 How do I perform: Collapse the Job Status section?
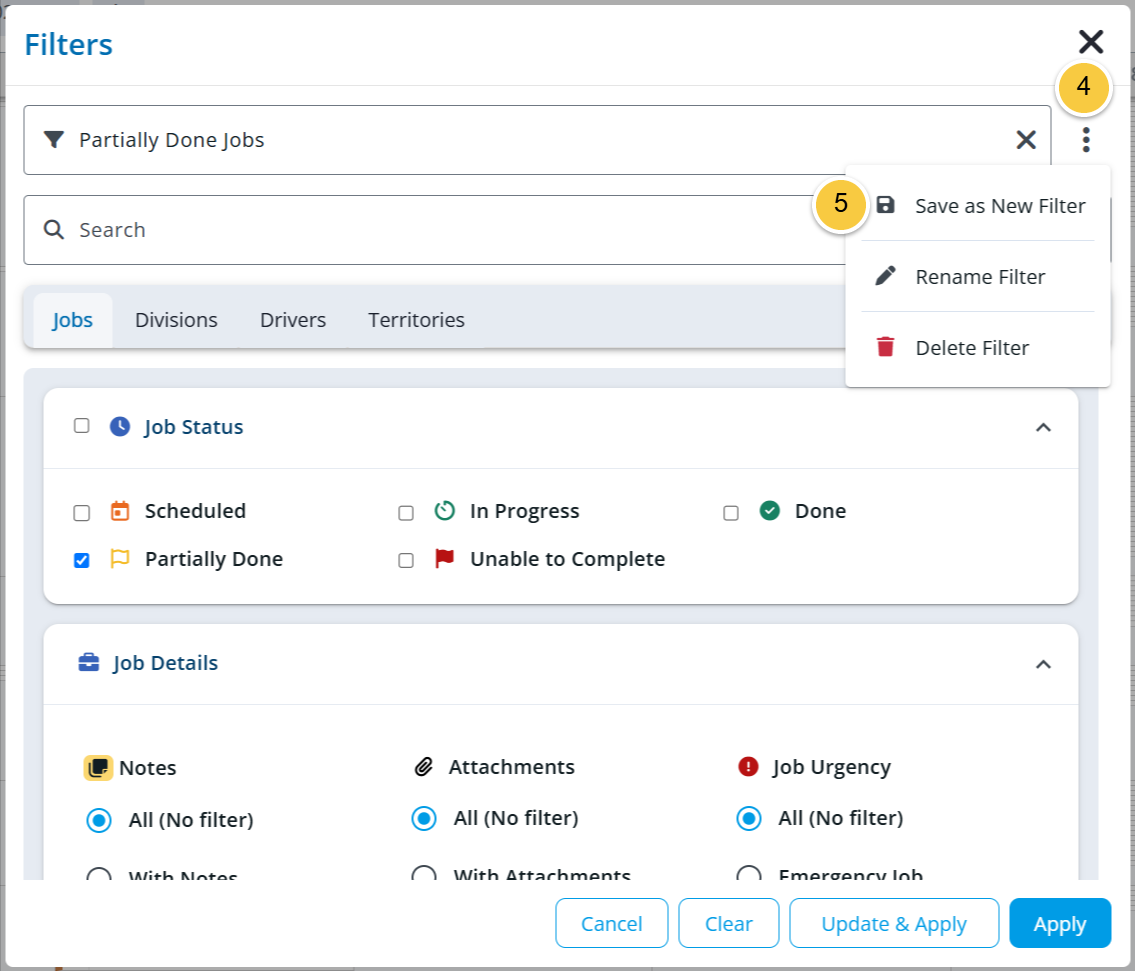click(x=1043, y=427)
